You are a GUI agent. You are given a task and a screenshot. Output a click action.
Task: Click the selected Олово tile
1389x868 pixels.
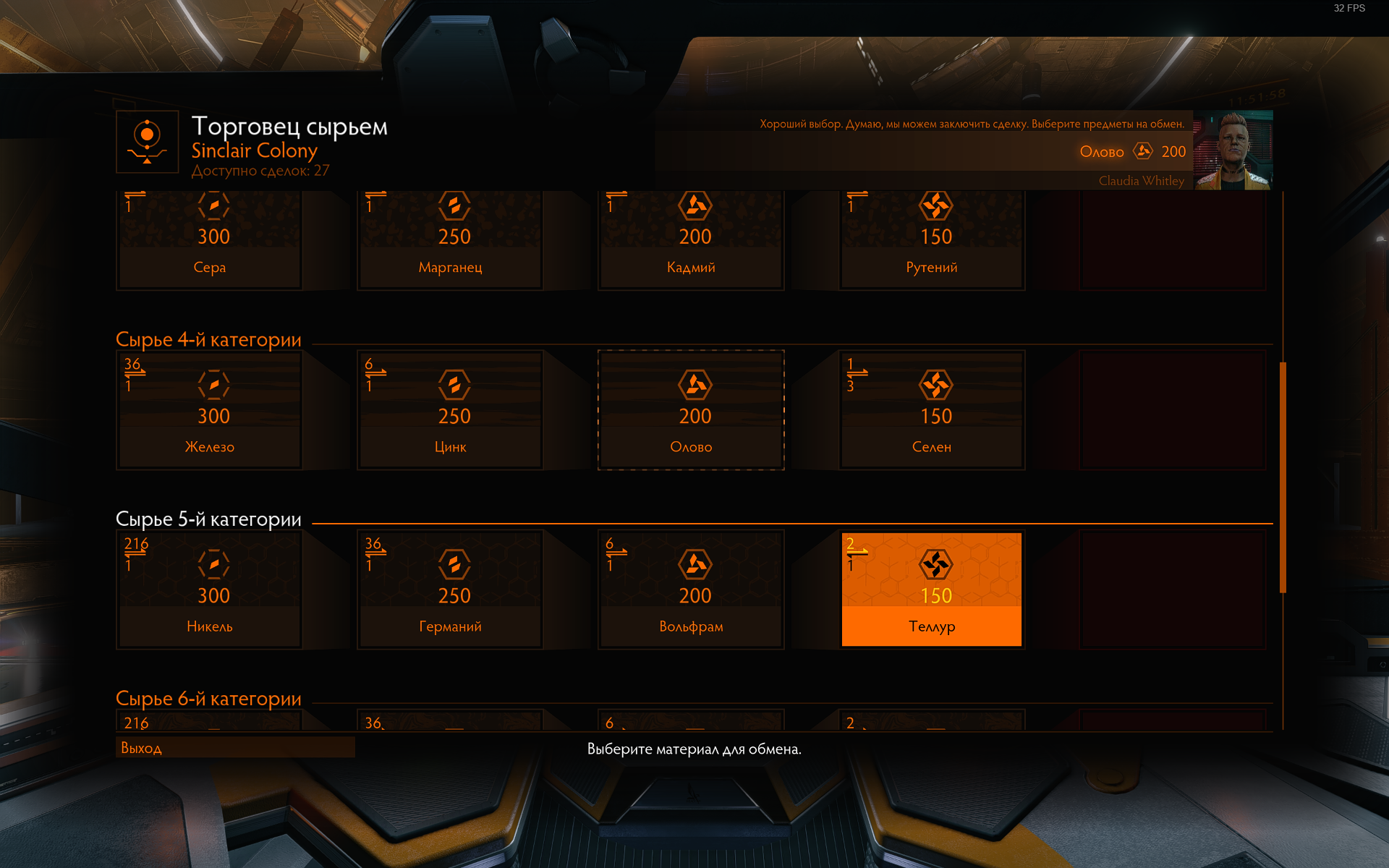[691, 411]
